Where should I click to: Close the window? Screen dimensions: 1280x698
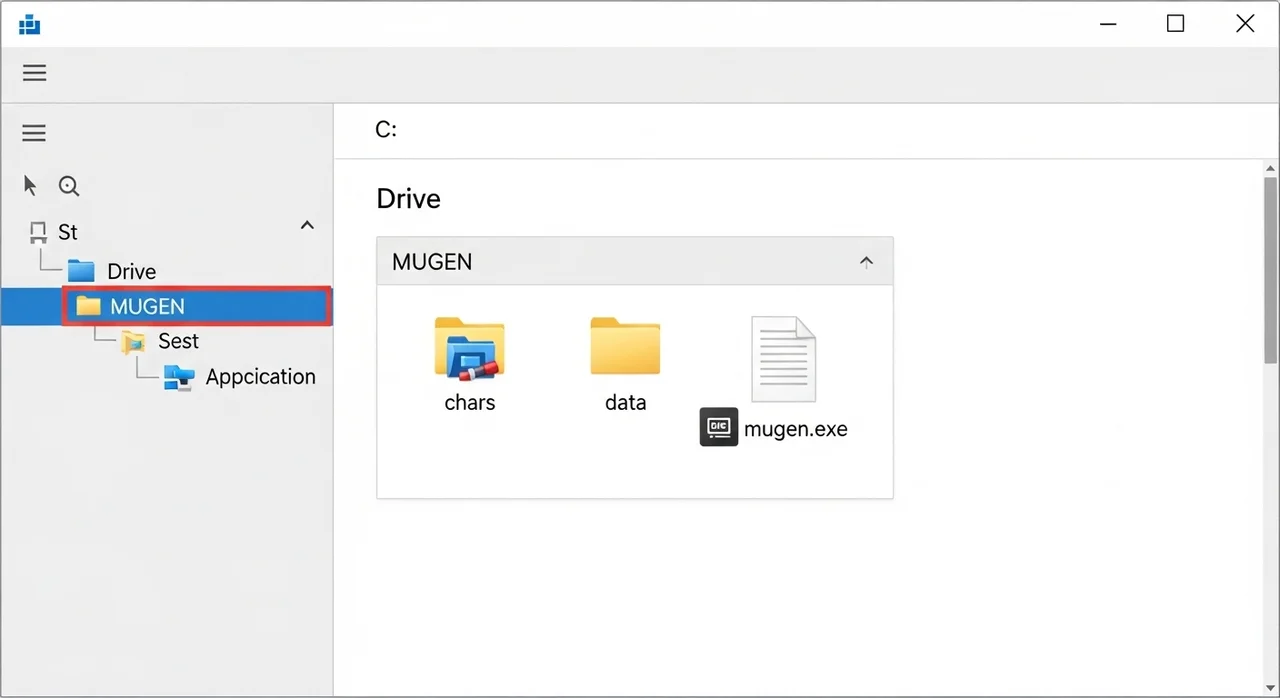tap(1245, 24)
